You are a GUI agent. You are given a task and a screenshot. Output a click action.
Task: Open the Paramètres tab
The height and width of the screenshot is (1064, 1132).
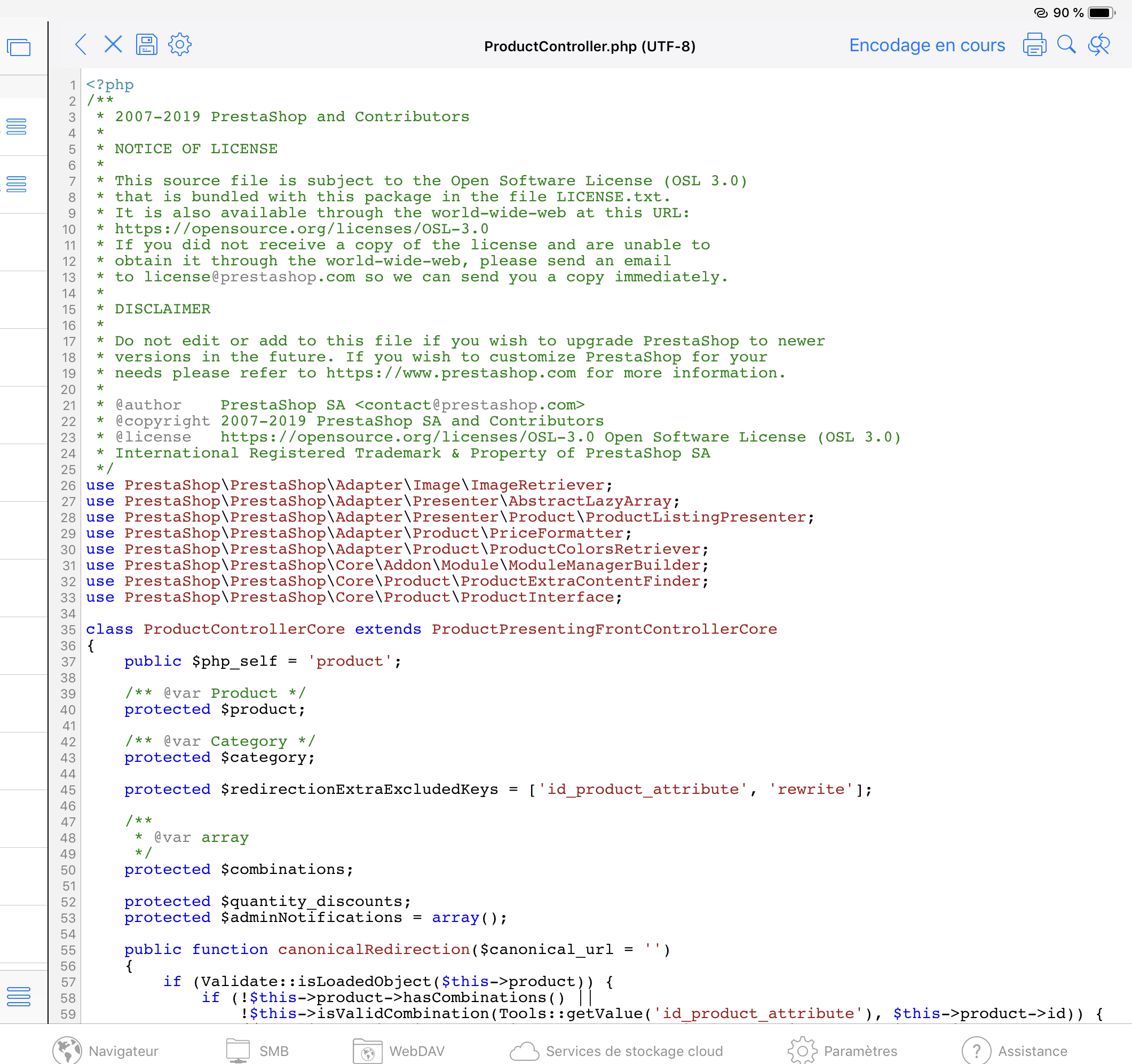[x=842, y=1050]
